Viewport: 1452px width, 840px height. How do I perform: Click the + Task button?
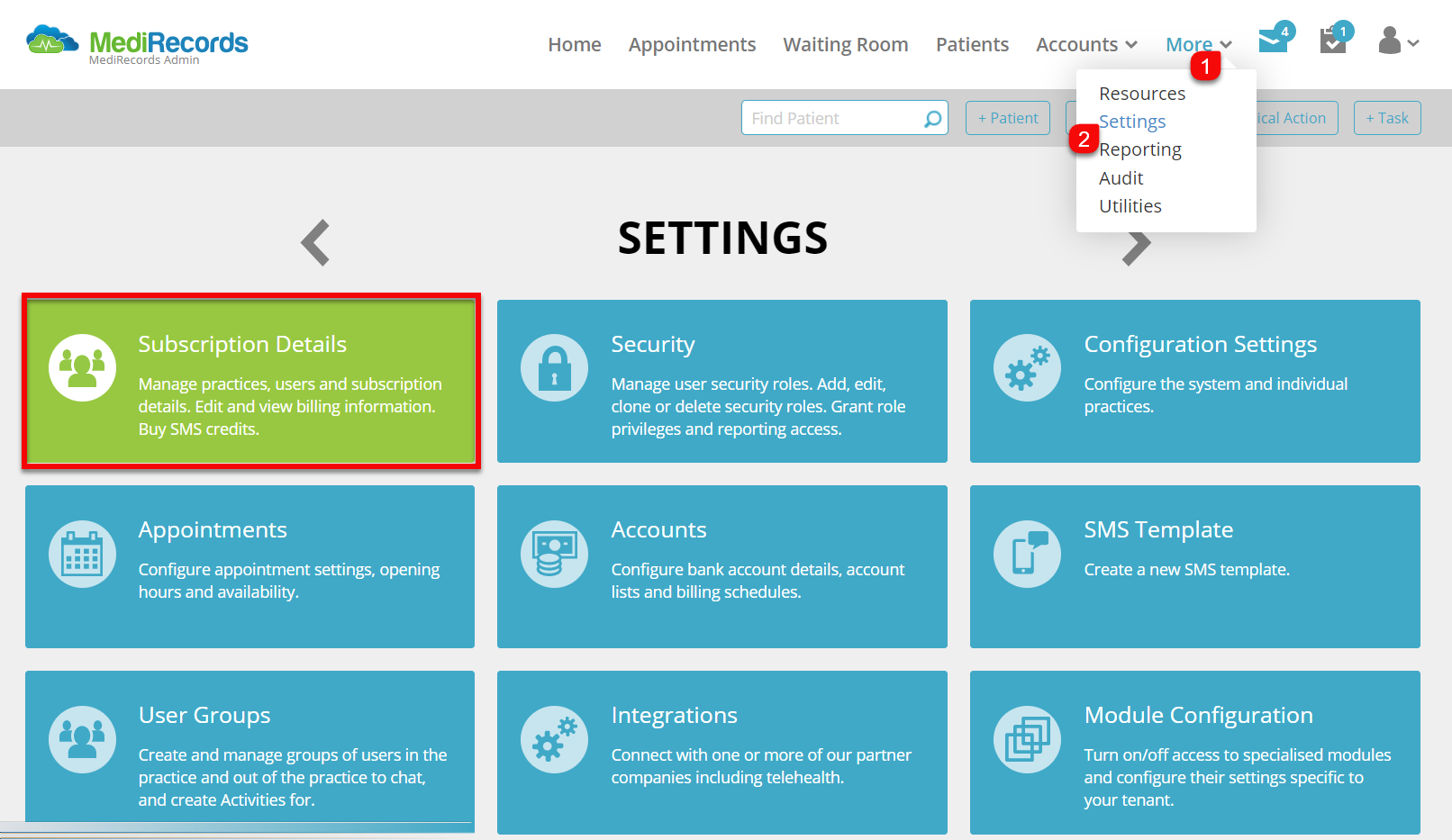(x=1387, y=118)
